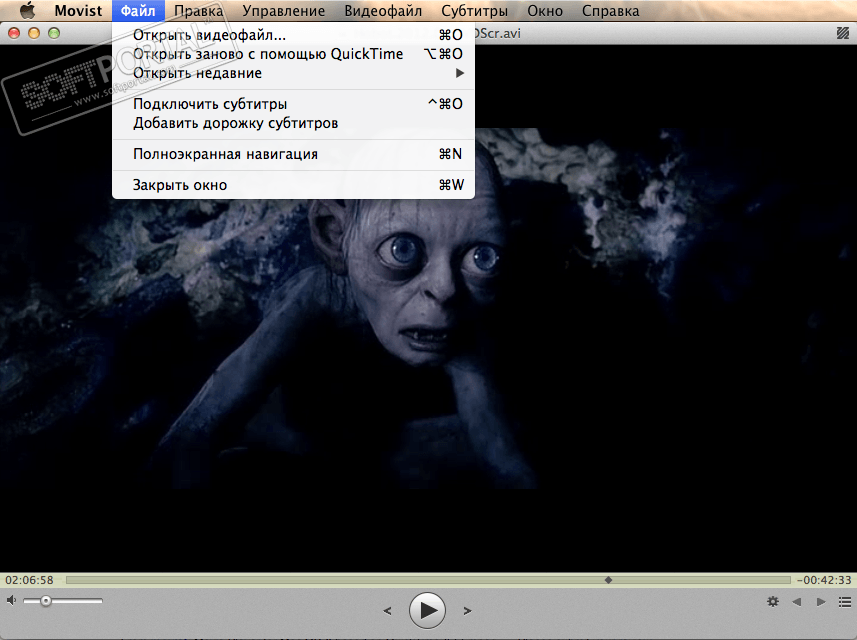Go to the next video in playlist
The height and width of the screenshot is (640, 857).
click(x=821, y=602)
